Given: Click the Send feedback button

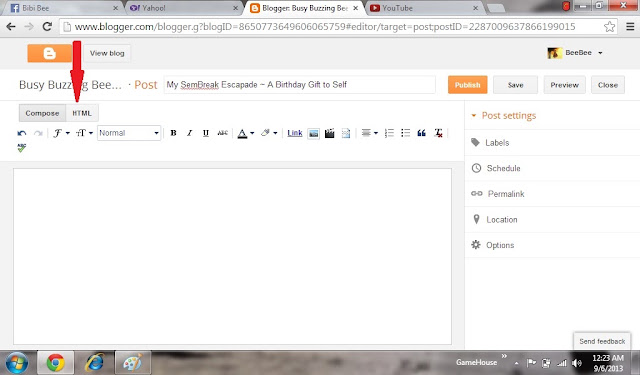Looking at the screenshot, I should (x=602, y=341).
